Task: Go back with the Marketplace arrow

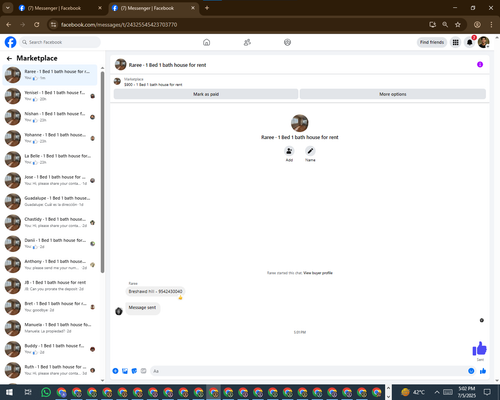Action: tap(9, 59)
